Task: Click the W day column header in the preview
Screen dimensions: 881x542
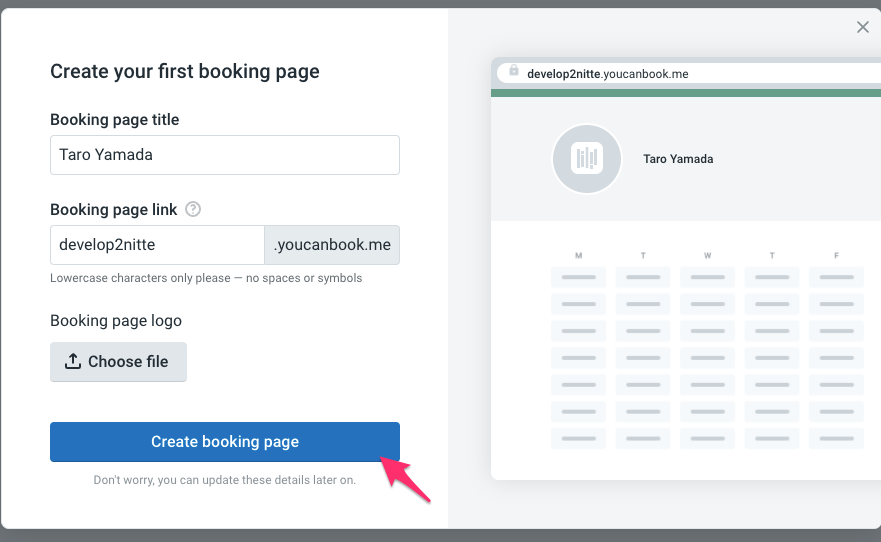Action: [x=707, y=256]
